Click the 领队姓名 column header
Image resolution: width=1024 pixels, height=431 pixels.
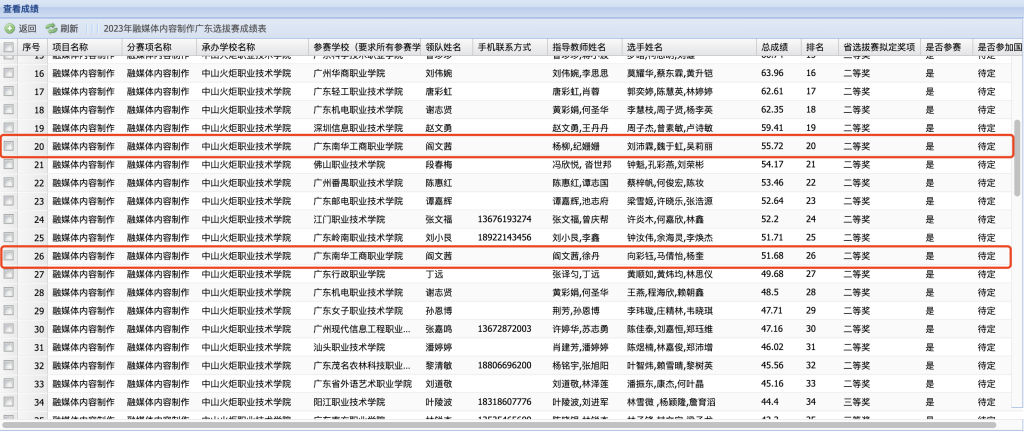coord(443,47)
